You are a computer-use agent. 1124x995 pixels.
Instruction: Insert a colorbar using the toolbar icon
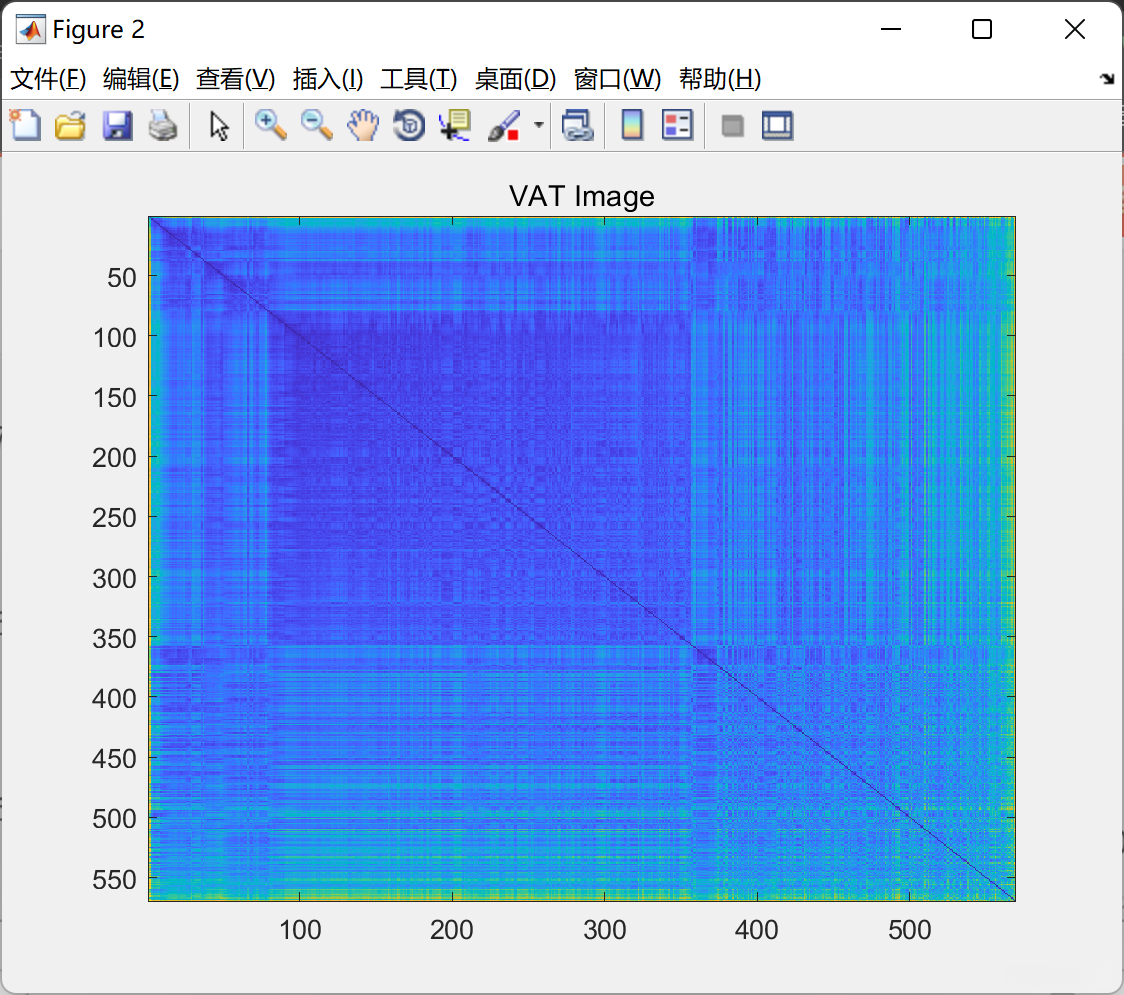pyautogui.click(x=632, y=125)
